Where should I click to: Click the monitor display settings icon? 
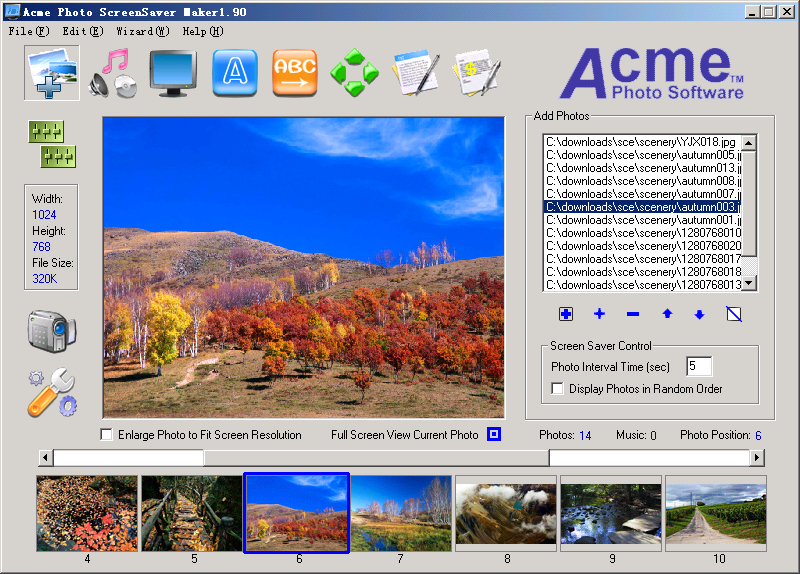pos(173,73)
